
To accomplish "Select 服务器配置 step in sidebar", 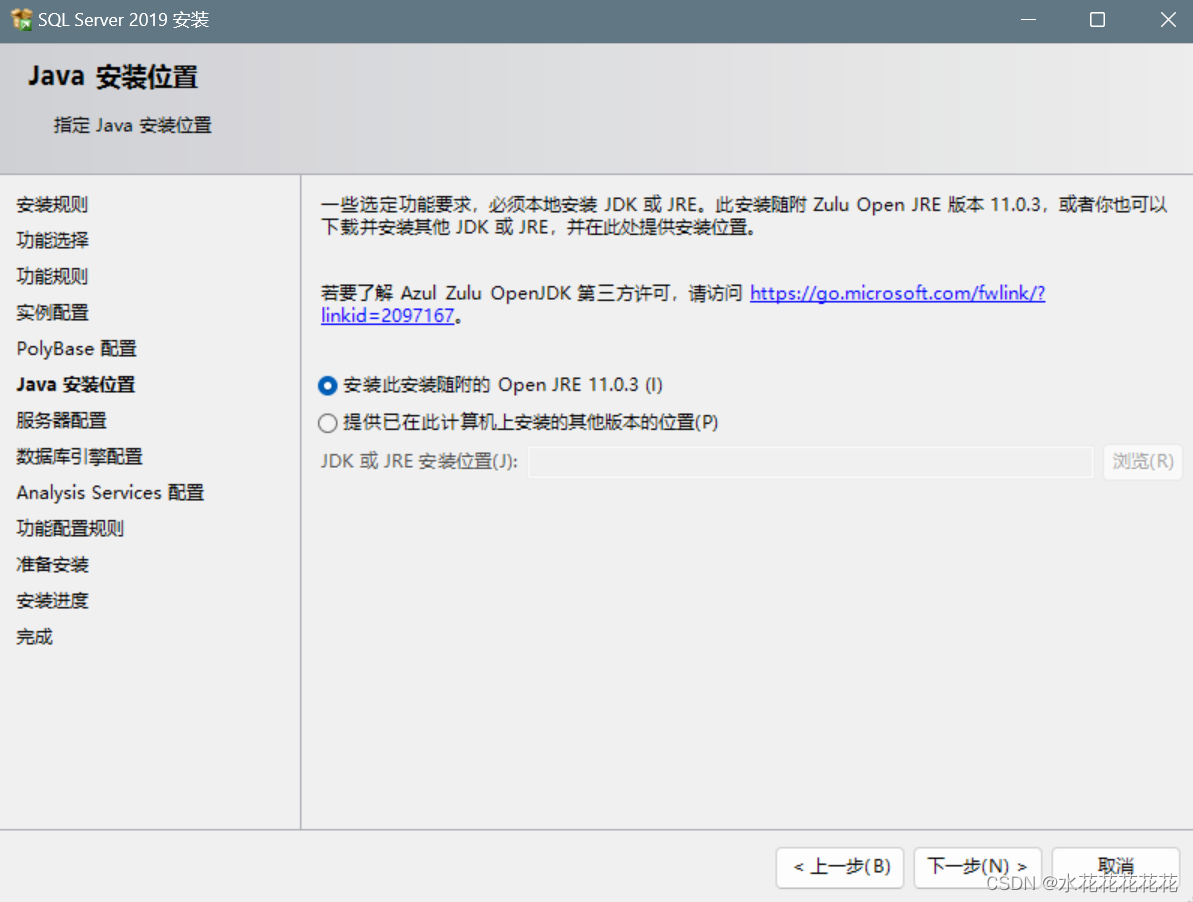I will [62, 421].
